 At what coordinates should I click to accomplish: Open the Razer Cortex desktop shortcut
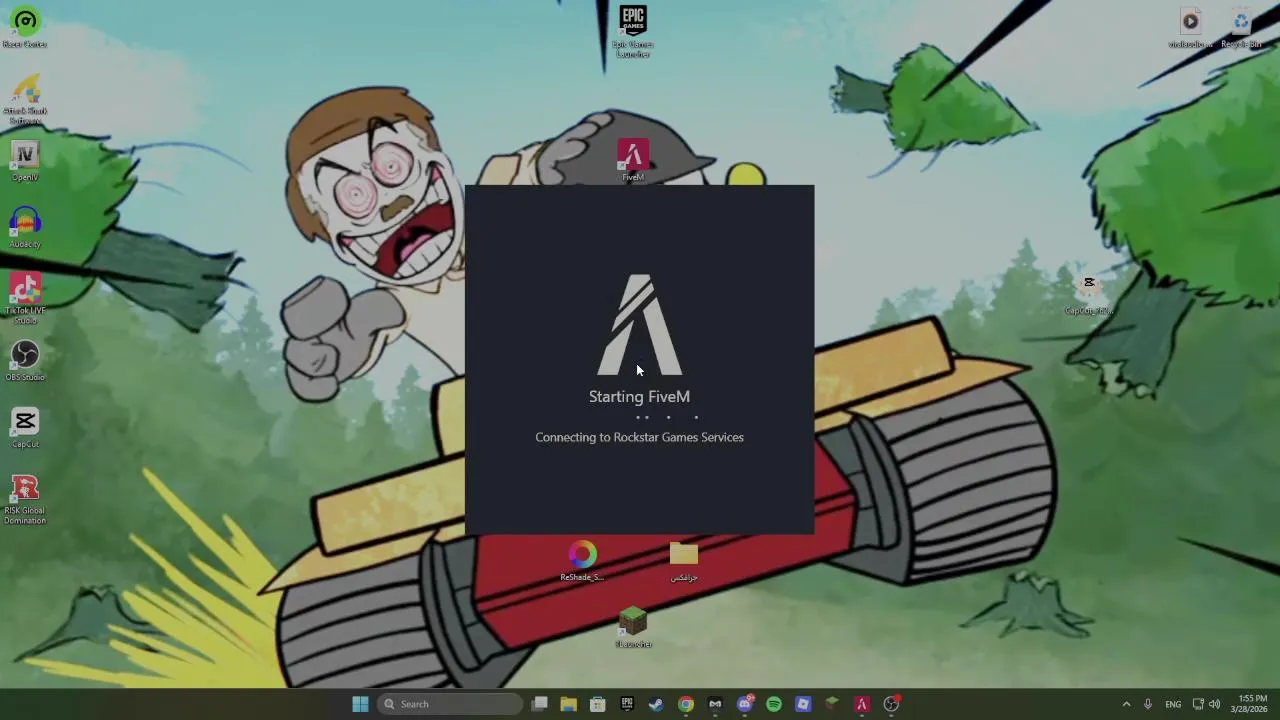click(25, 28)
